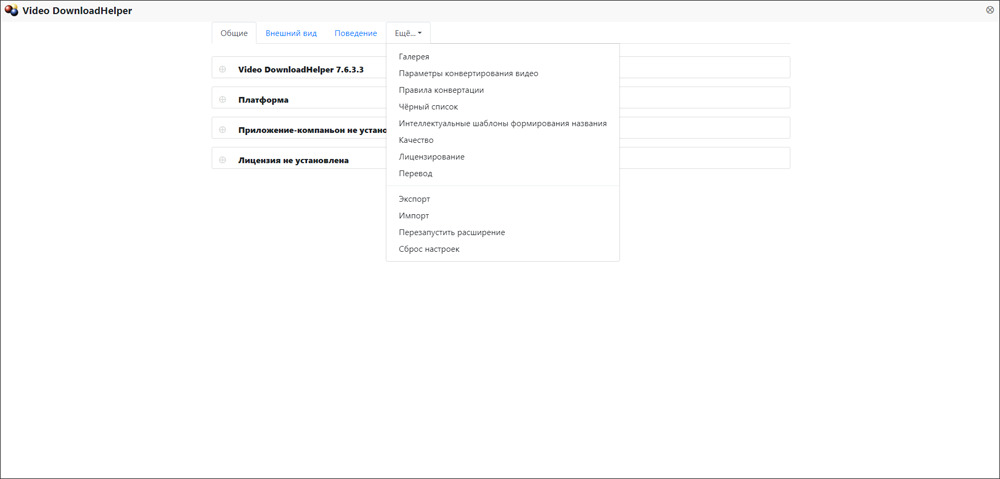Collapse the Ещё dropdown menu

(408, 33)
